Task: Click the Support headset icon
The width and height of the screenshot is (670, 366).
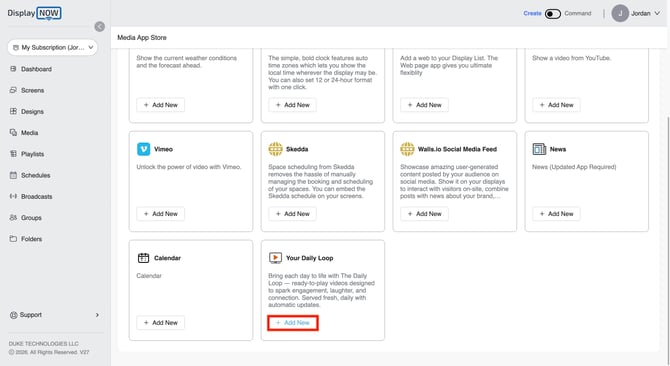Action: point(13,315)
